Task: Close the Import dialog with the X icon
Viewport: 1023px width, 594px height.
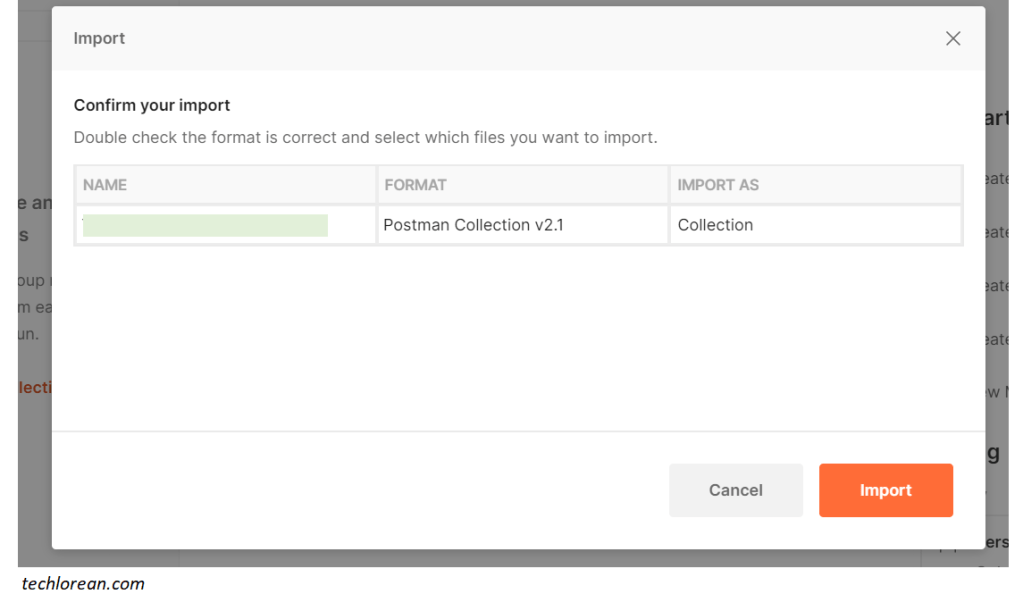Action: [x=953, y=39]
